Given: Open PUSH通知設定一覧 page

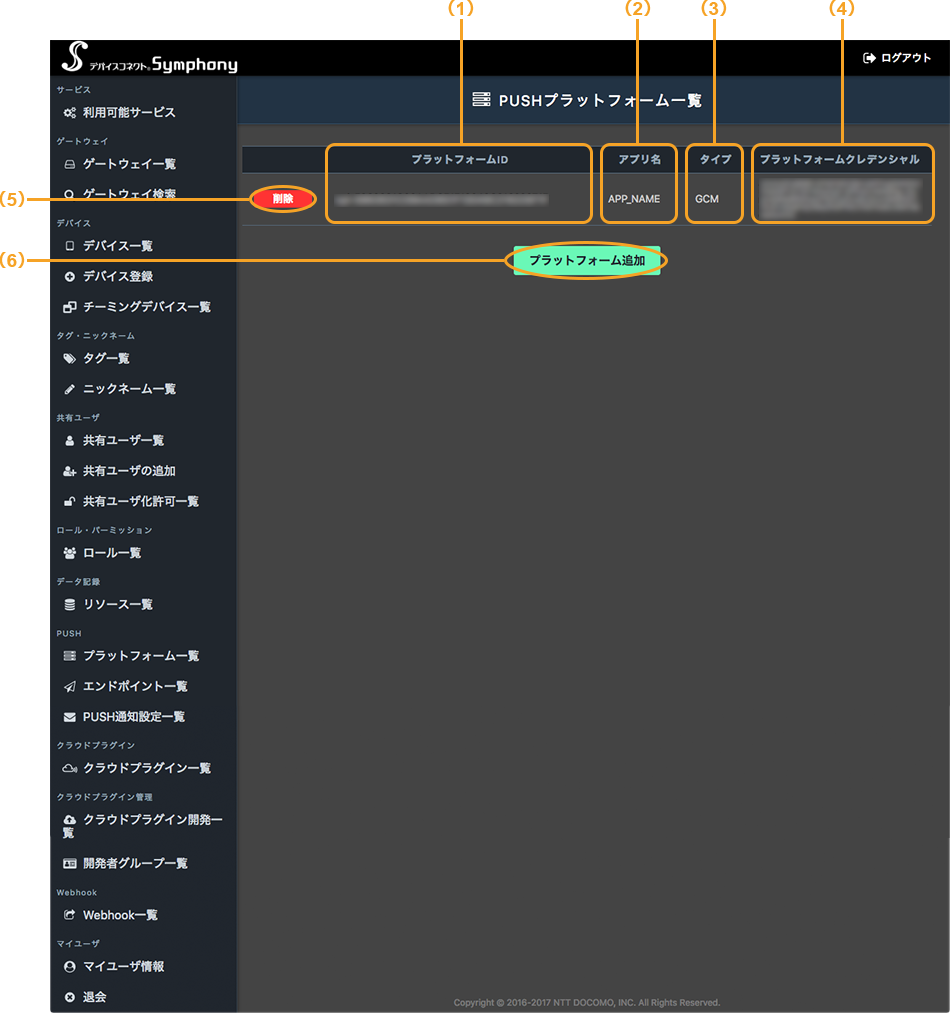Looking at the screenshot, I should pyautogui.click(x=134, y=717).
